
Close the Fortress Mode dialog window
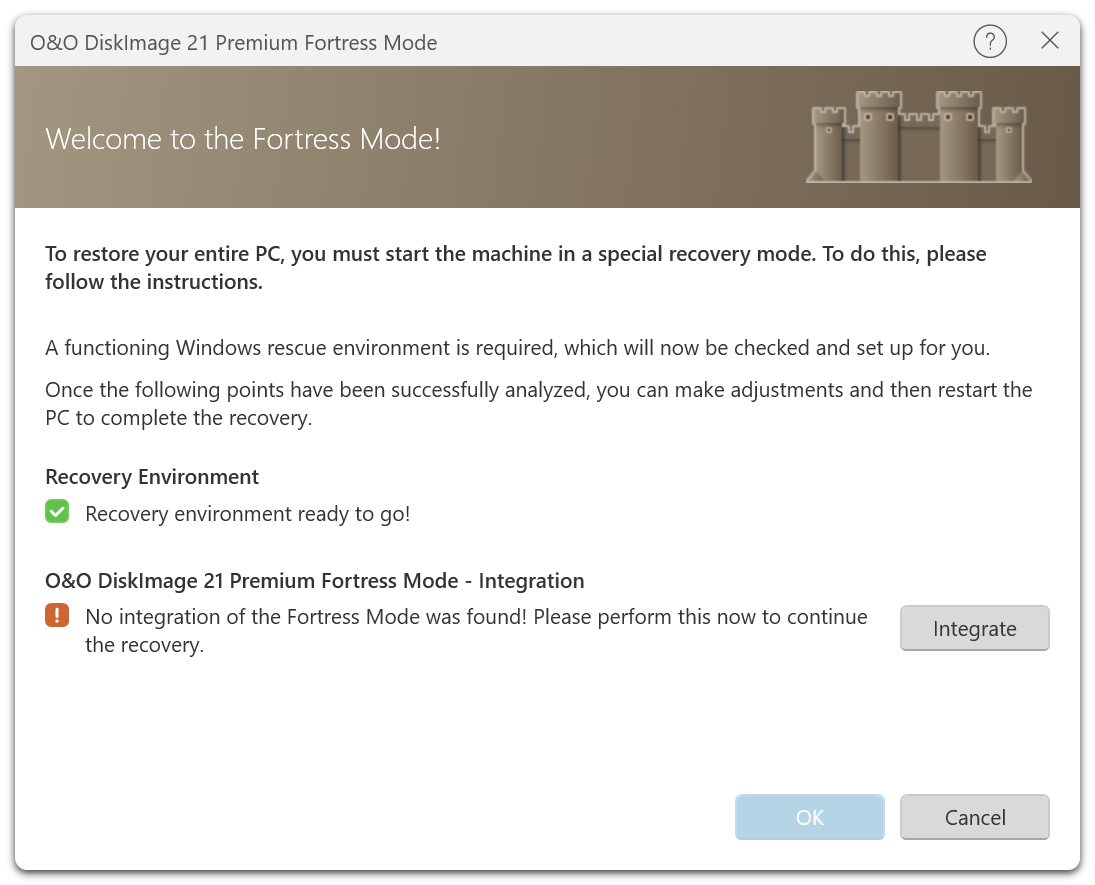1050,41
